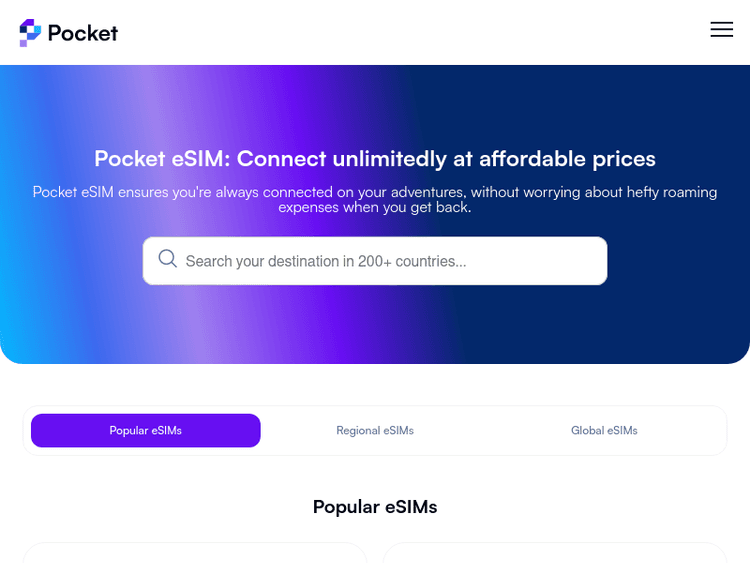Open the hamburger navigation menu
Screen dimensions: 750x563
click(x=721, y=30)
